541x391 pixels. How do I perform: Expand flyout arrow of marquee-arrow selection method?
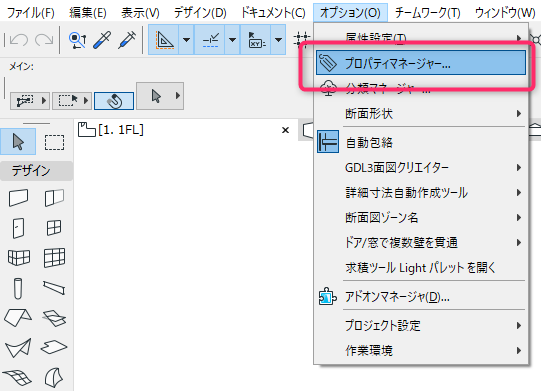[x=86, y=101]
